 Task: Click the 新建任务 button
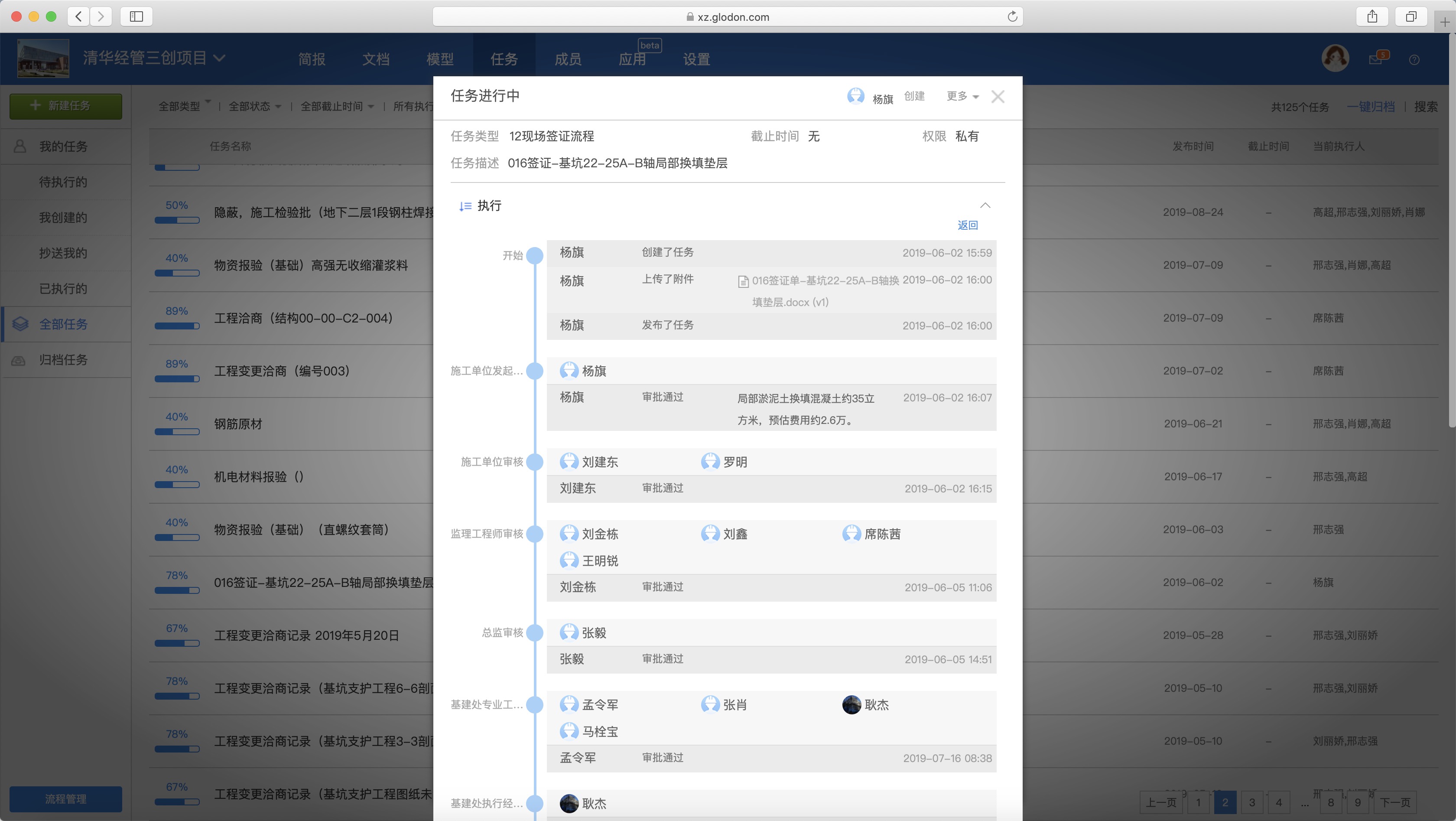point(65,106)
